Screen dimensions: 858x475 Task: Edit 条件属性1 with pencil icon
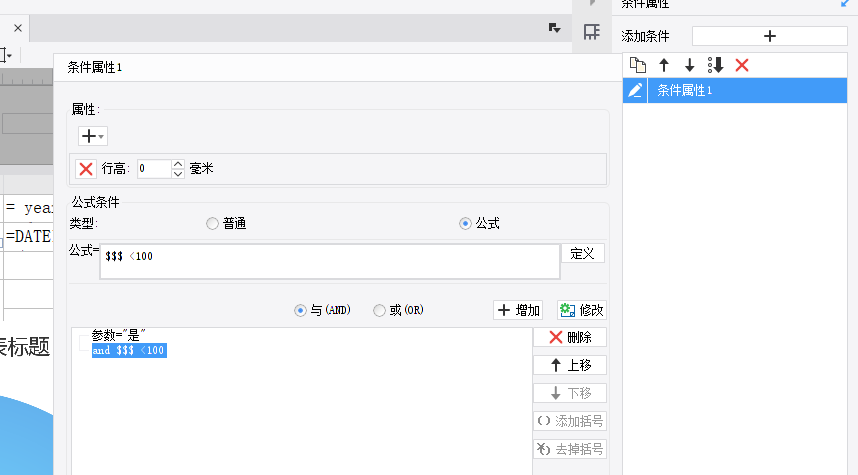coord(635,90)
